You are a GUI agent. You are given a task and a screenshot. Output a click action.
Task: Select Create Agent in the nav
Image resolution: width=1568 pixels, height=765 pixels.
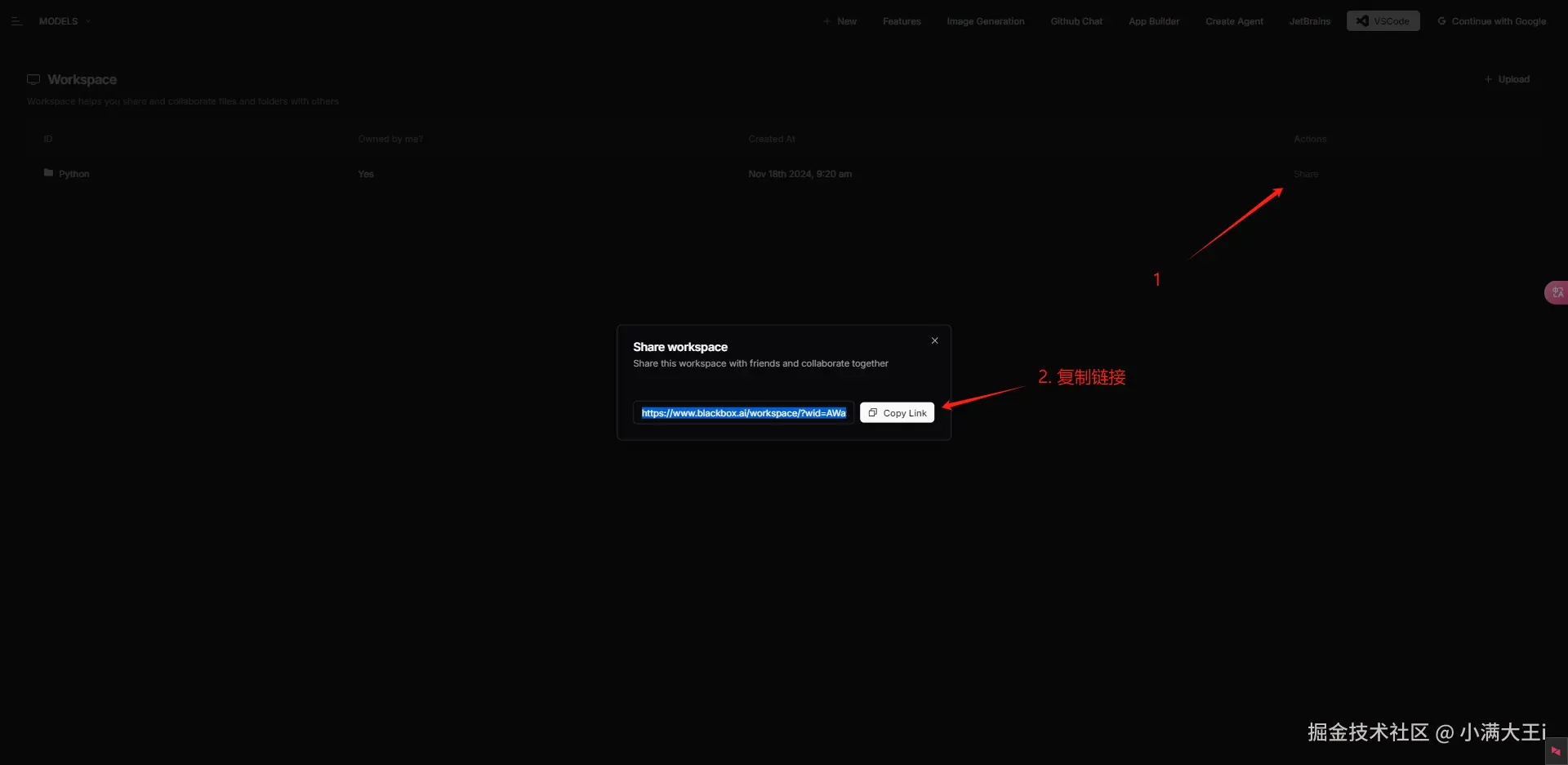click(1234, 21)
